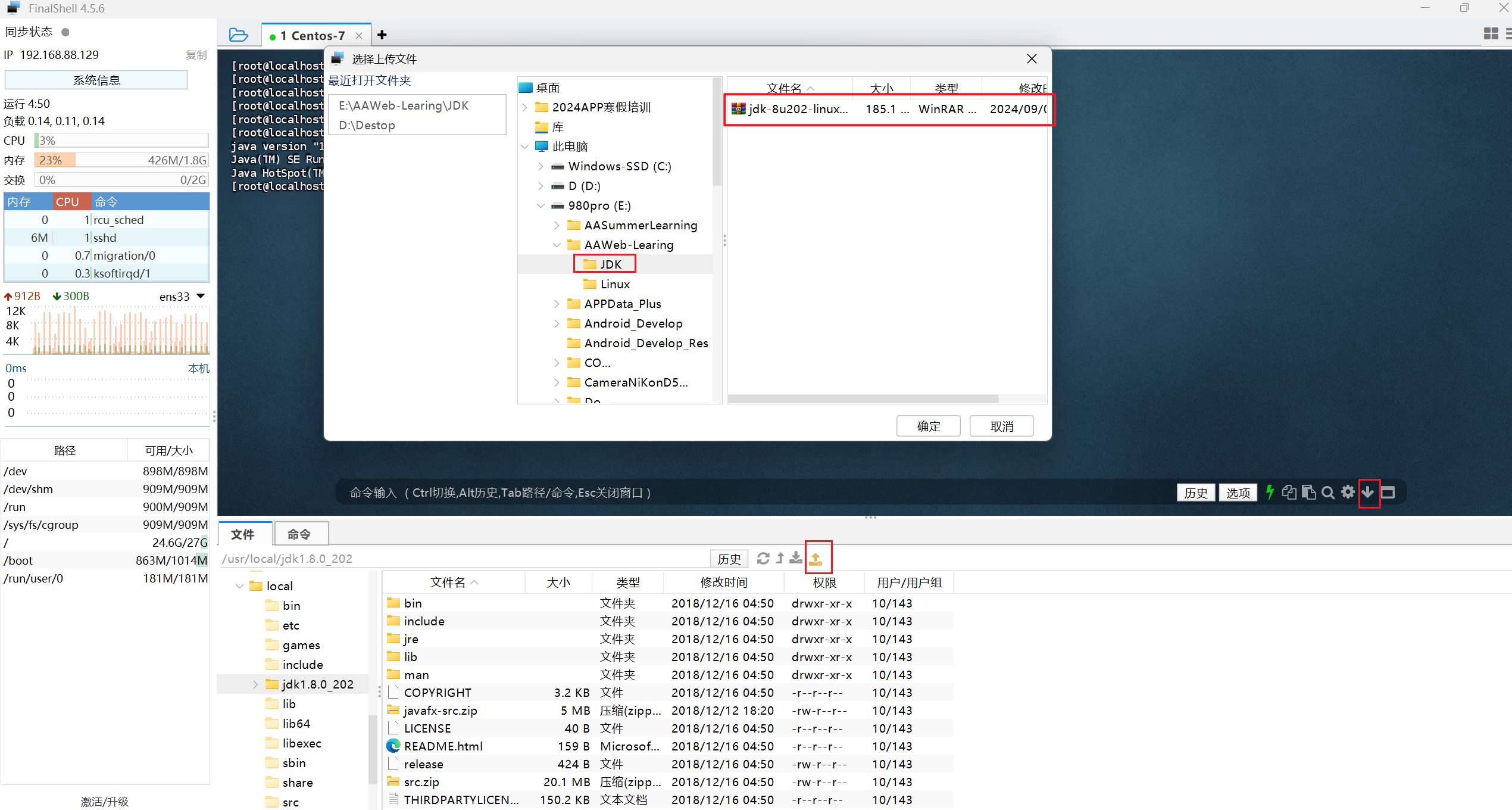Click the command input field
The height and width of the screenshot is (810, 1512).
click(714, 493)
